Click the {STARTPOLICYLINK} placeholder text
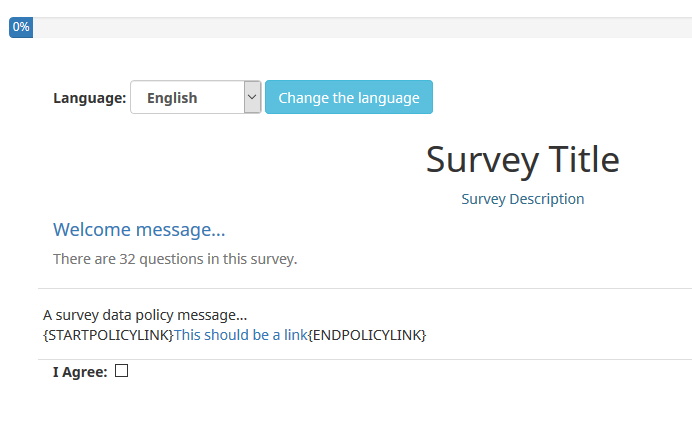Image resolution: width=692 pixels, height=422 pixels. [x=108, y=334]
